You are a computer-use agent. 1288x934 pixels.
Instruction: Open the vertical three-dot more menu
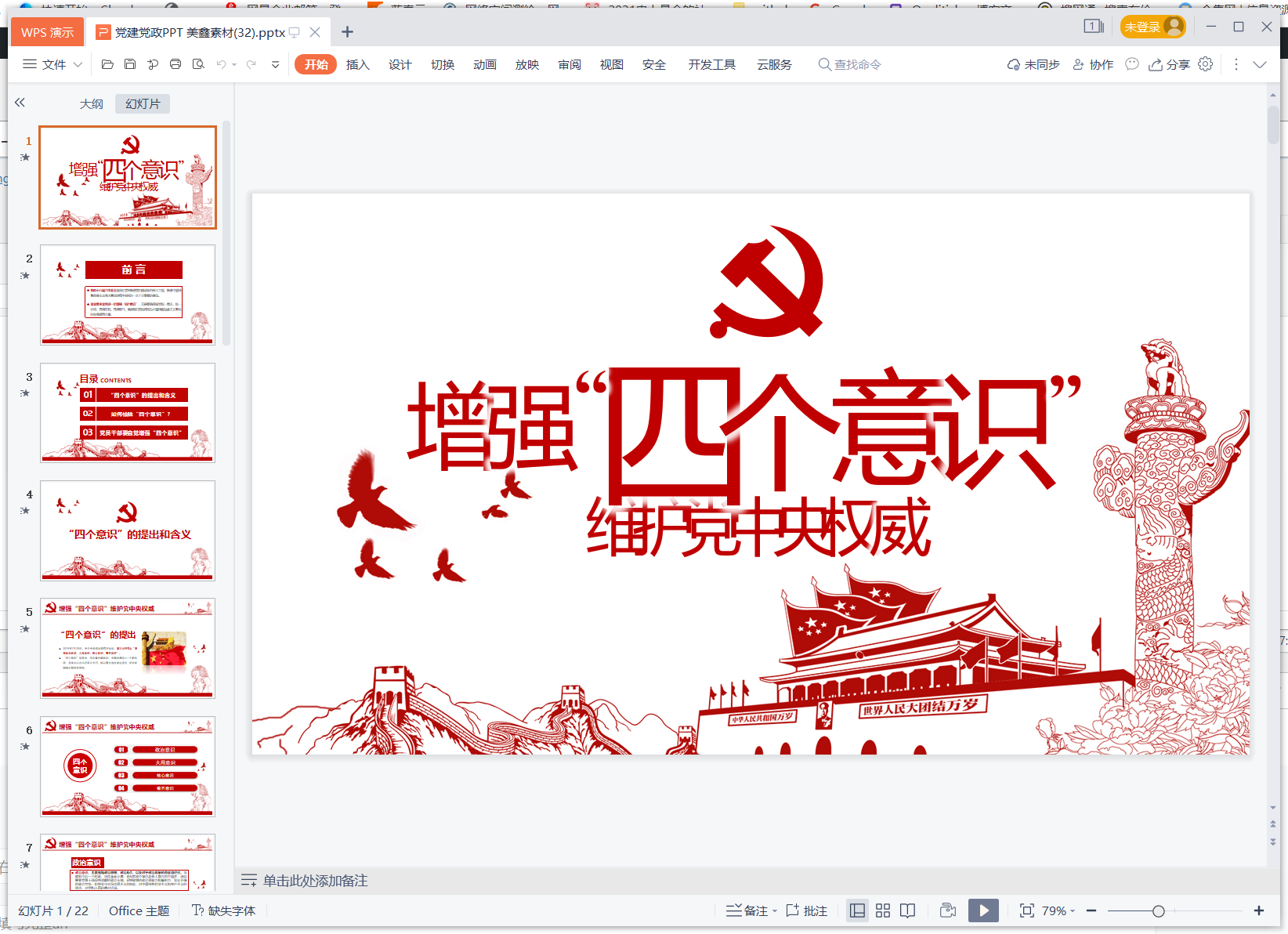tap(1236, 64)
